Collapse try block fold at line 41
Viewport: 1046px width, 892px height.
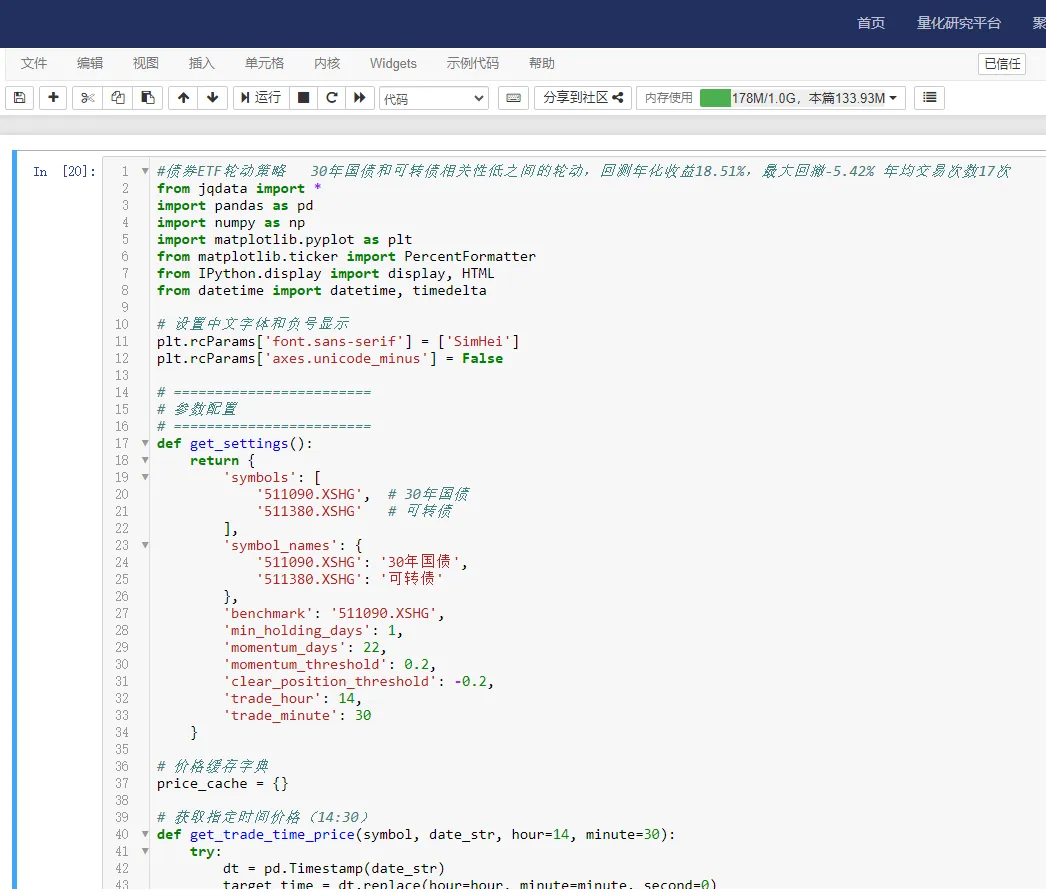(145, 851)
